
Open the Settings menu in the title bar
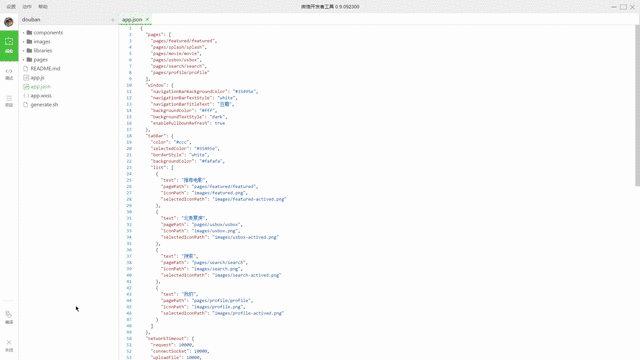coord(11,7)
